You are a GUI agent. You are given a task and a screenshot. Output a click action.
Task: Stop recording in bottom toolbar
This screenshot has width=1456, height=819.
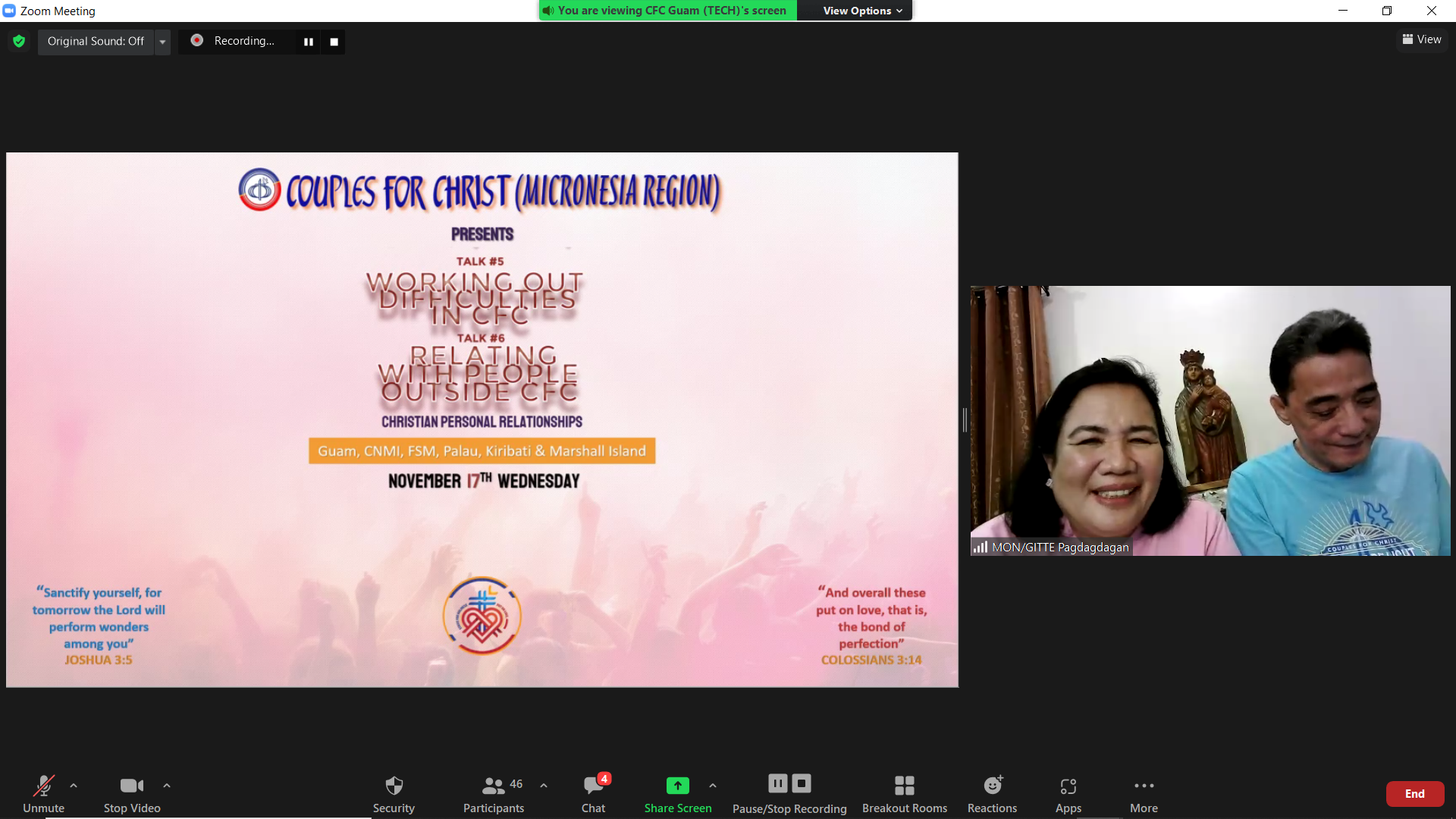[802, 783]
